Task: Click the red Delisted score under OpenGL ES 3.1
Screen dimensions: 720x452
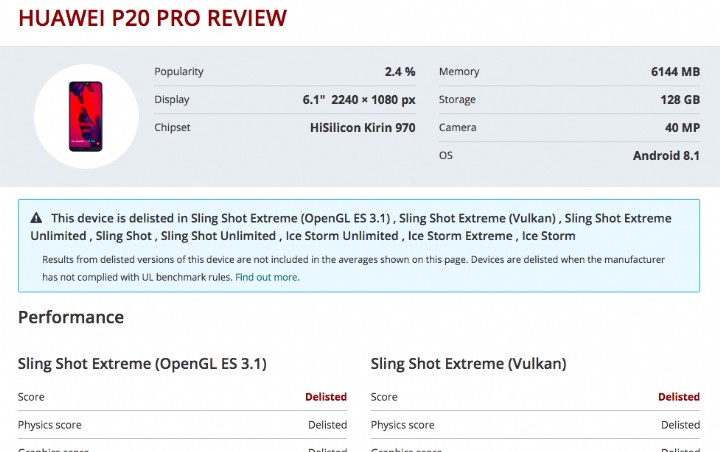Action: click(326, 397)
